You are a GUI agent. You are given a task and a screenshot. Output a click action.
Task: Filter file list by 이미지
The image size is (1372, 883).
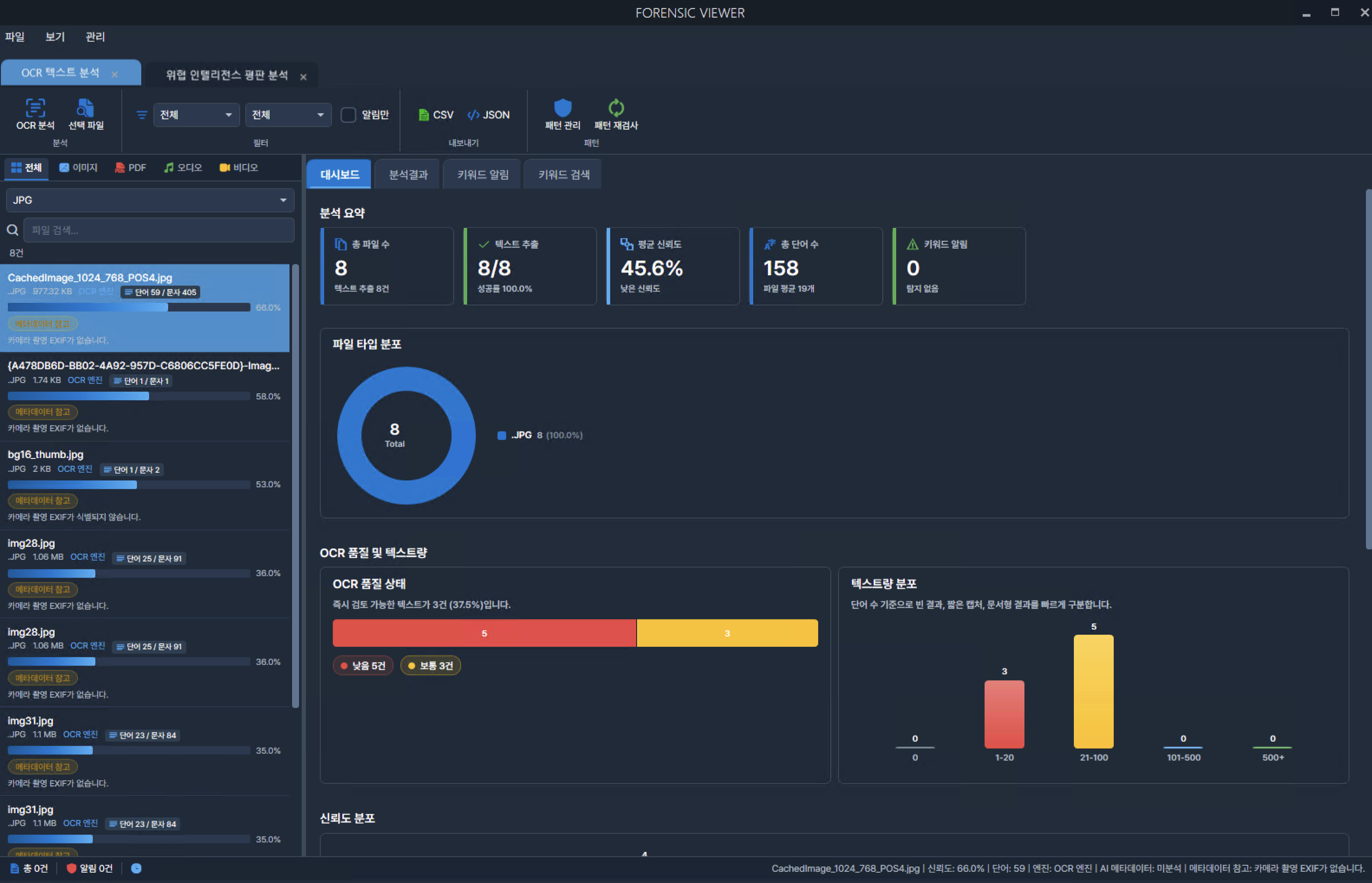click(78, 167)
